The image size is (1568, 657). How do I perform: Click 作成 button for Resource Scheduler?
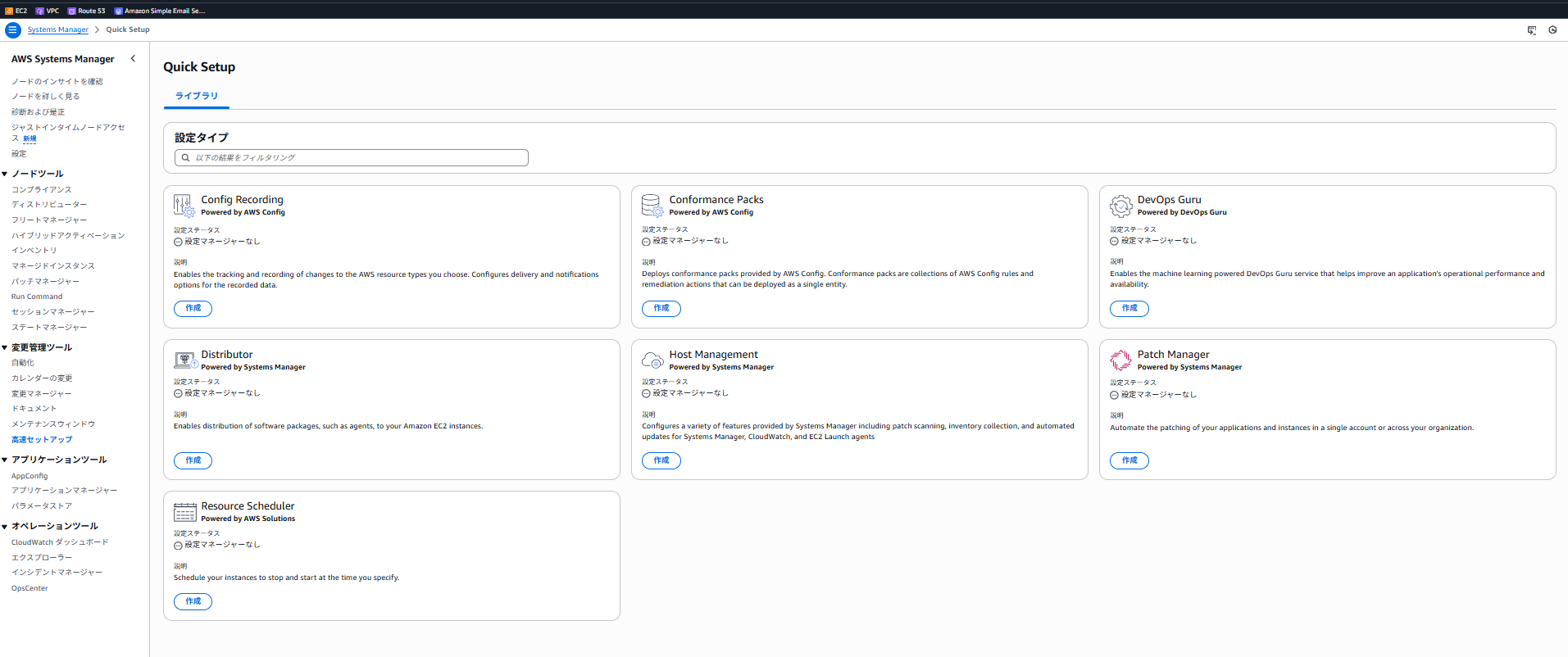tap(193, 601)
